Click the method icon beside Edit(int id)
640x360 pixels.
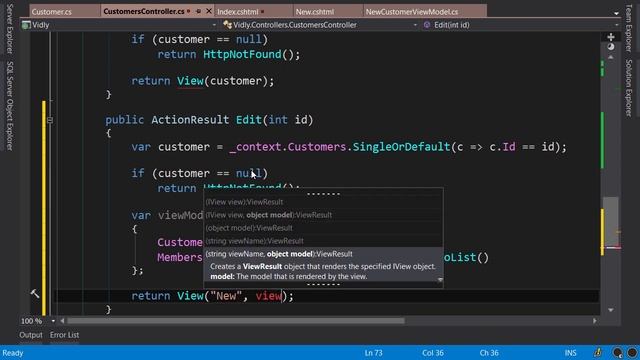(x=427, y=25)
